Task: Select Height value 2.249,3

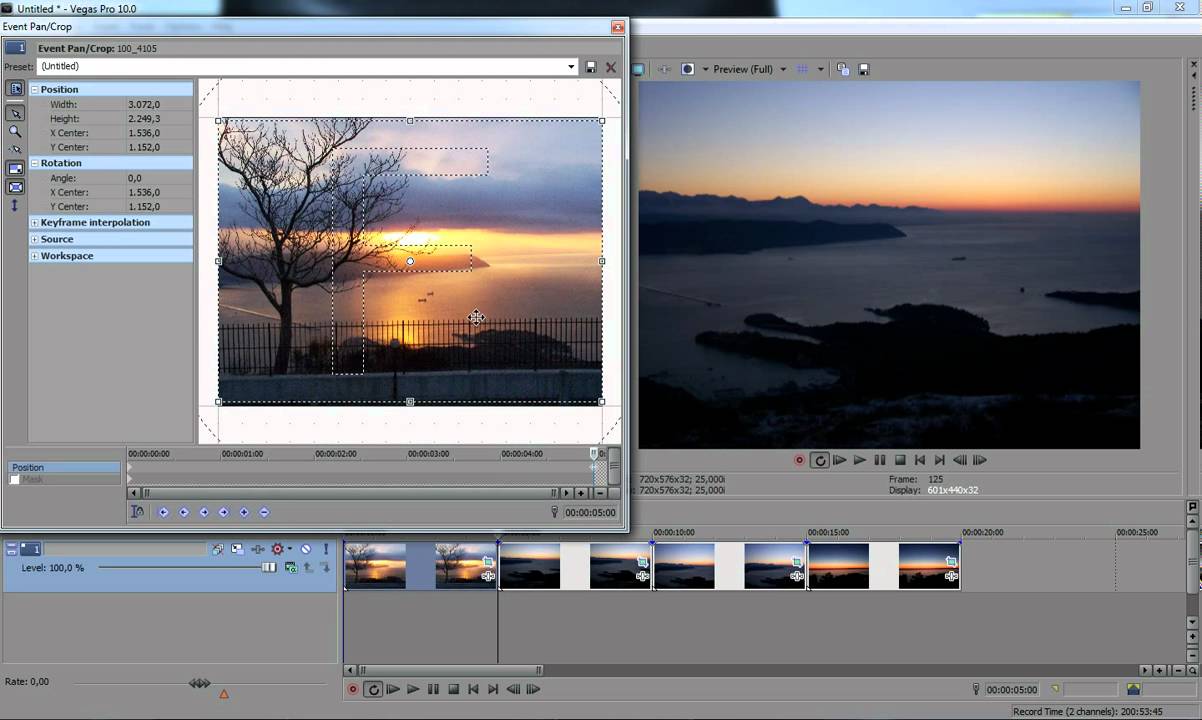Action: (144, 118)
